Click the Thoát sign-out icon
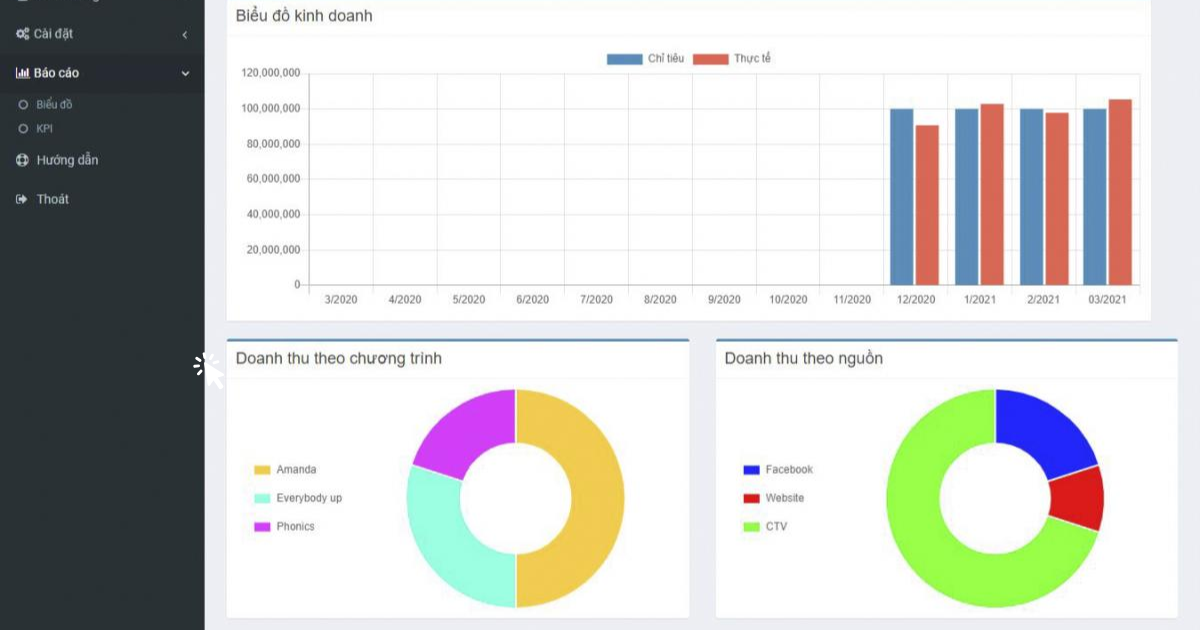 point(22,199)
